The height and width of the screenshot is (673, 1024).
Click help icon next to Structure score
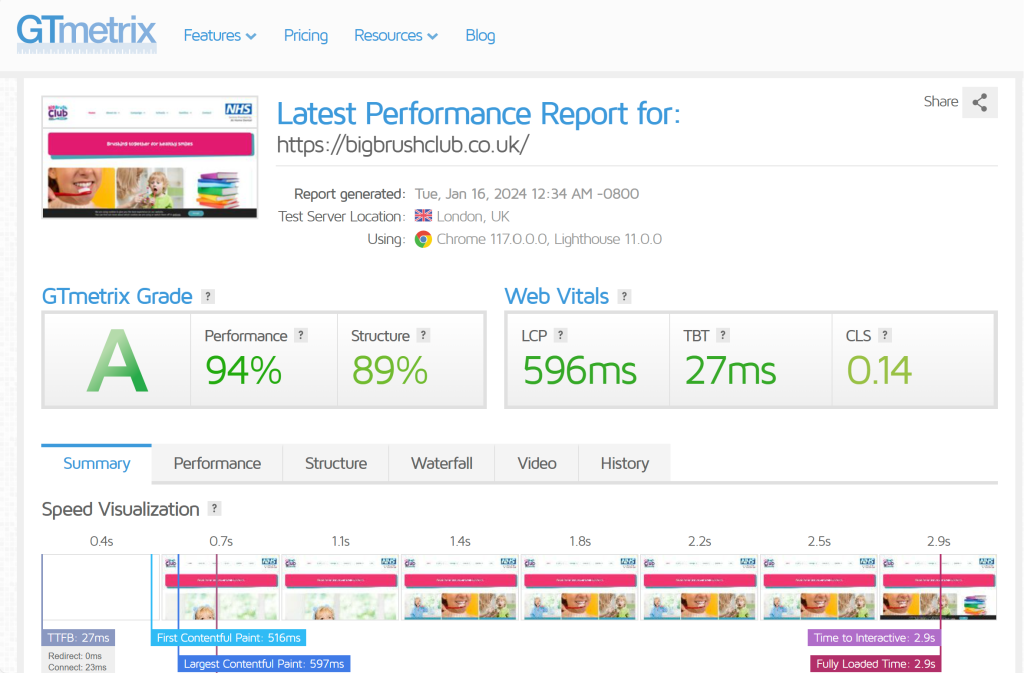(423, 336)
